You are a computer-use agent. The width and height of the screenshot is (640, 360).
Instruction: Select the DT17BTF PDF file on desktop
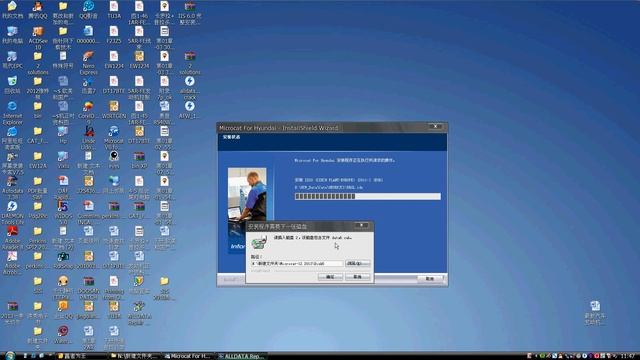click(x=114, y=85)
